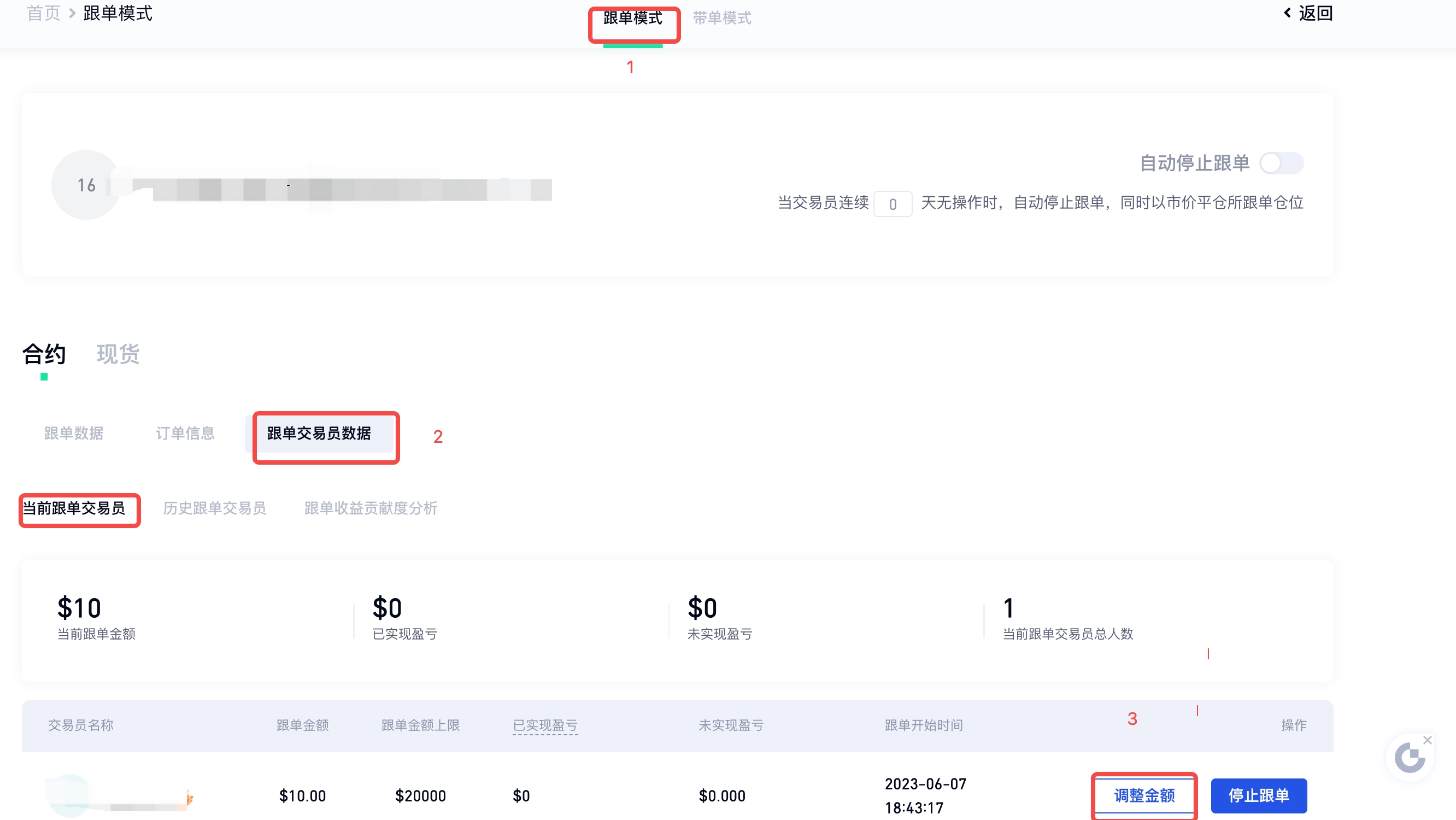Click the back arrow beside 返回
Image resolution: width=1456 pixels, height=820 pixels.
point(1288,13)
